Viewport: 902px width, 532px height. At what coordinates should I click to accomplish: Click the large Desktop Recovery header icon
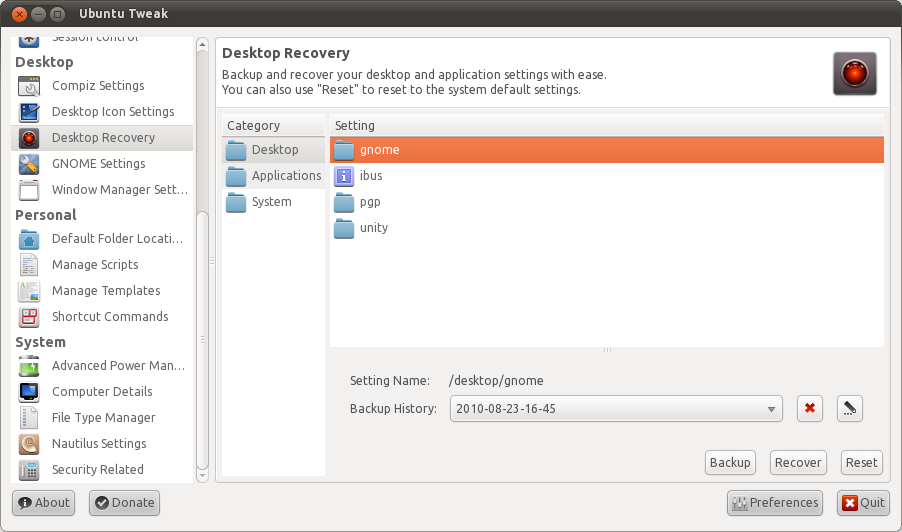tap(855, 74)
